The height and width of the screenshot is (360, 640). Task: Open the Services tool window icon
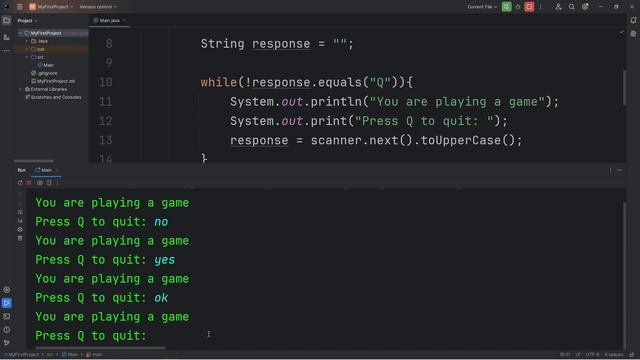coord(7,290)
